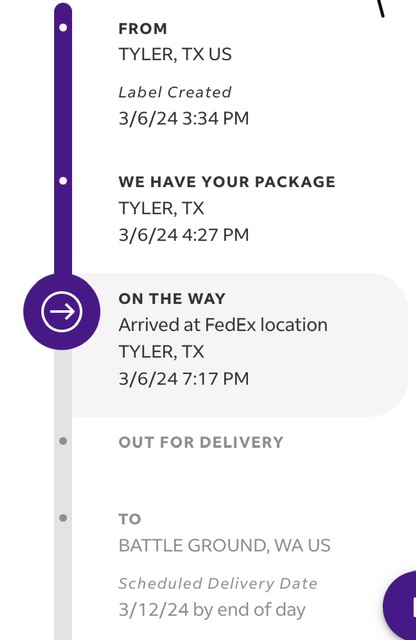Viewport: 416px width, 640px height.
Task: Select the TYLER, TX US origin text
Action: pyautogui.click(x=175, y=54)
